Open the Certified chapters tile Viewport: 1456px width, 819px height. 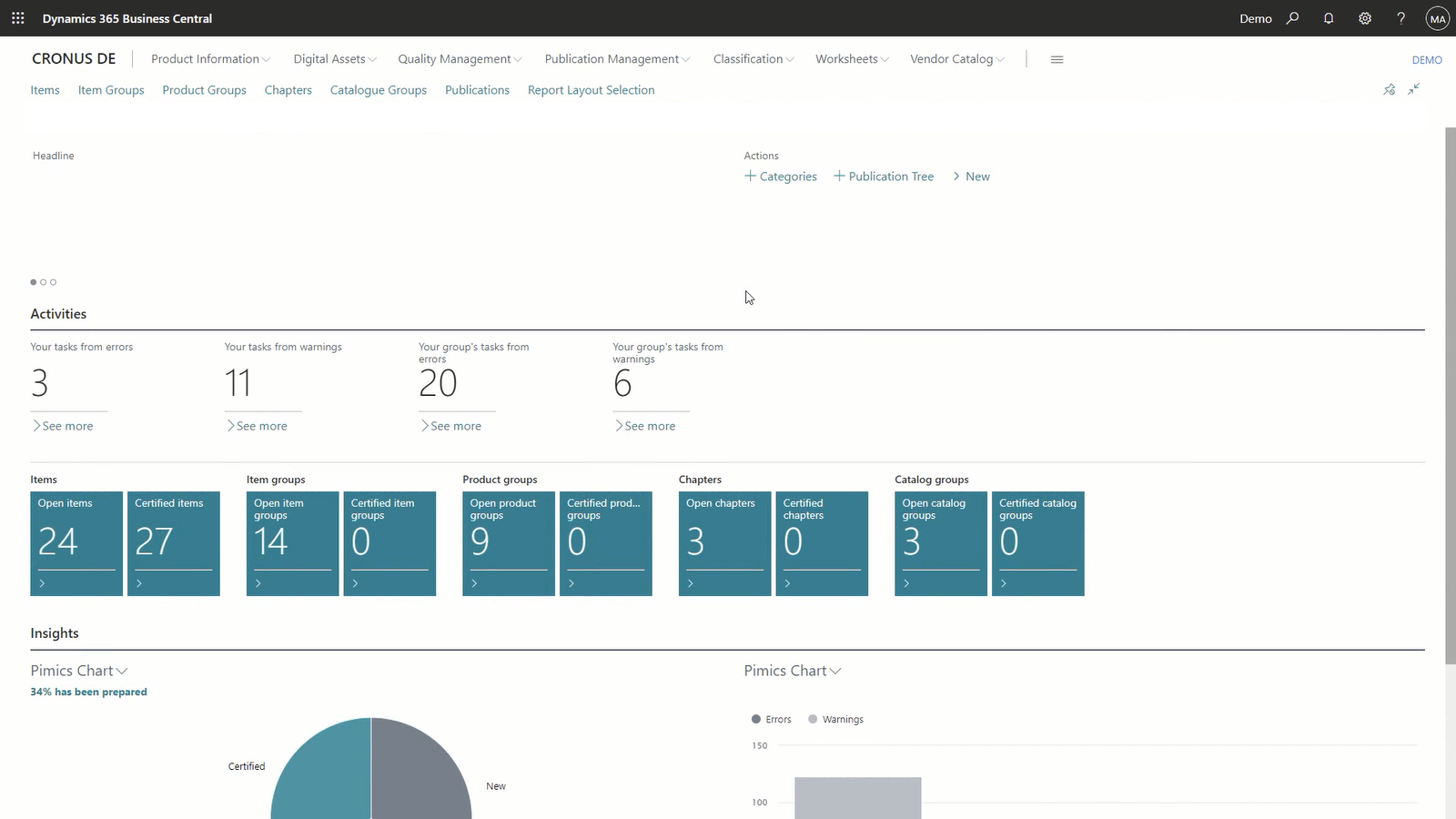pos(822,543)
